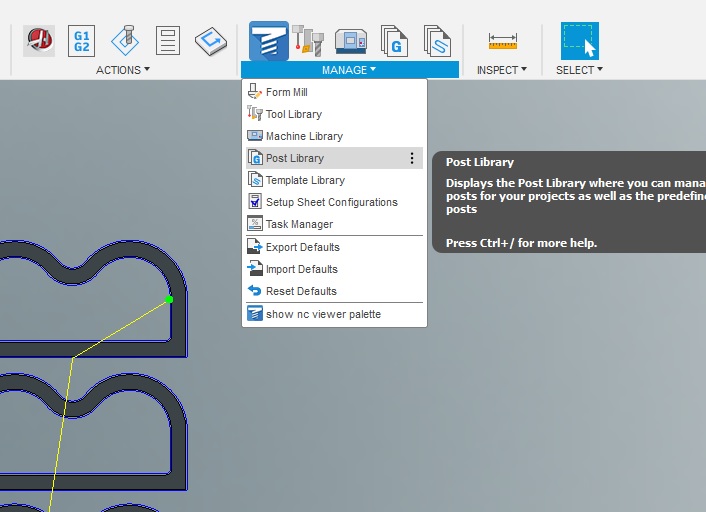
Task: Choose Import Defaults
Action: click(x=334, y=269)
